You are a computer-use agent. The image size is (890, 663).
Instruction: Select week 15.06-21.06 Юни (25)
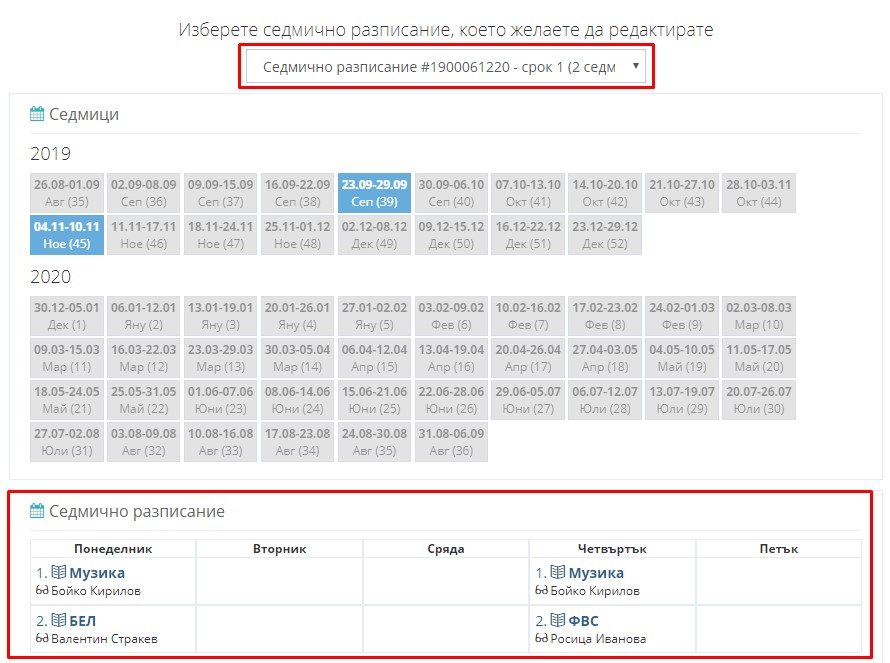click(375, 400)
